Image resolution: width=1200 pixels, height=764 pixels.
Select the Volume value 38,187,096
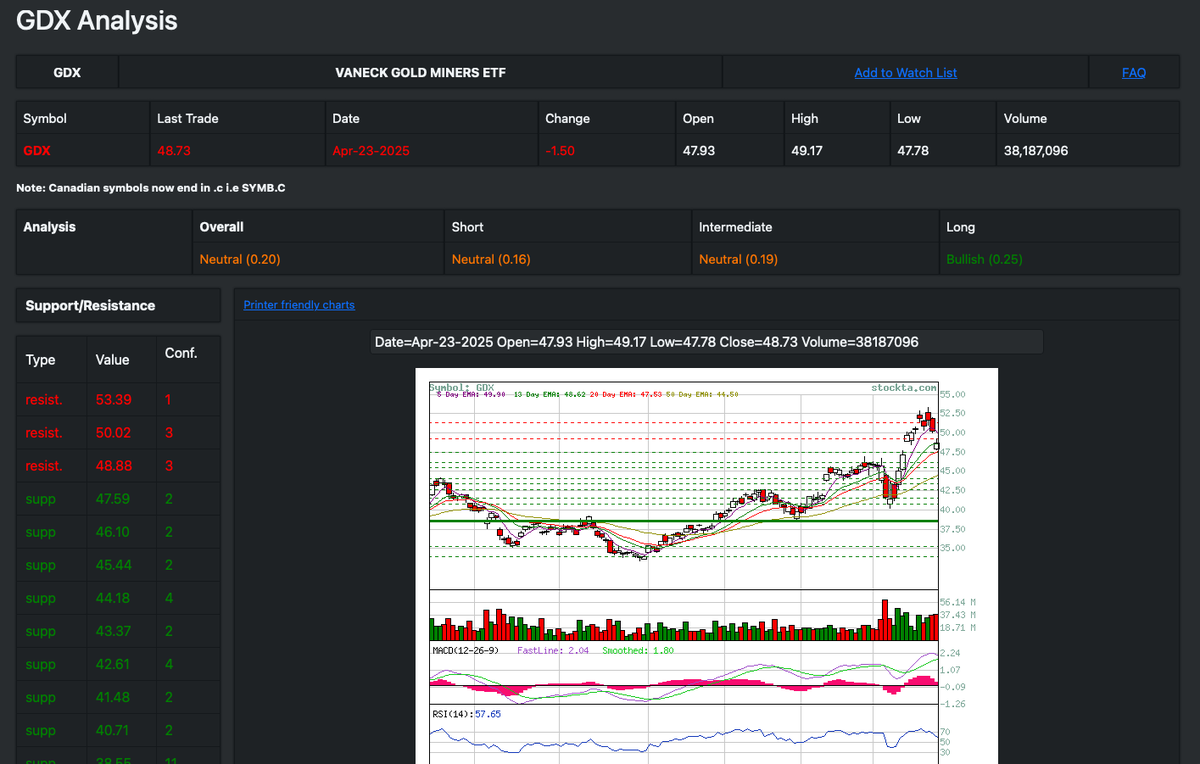1036,151
